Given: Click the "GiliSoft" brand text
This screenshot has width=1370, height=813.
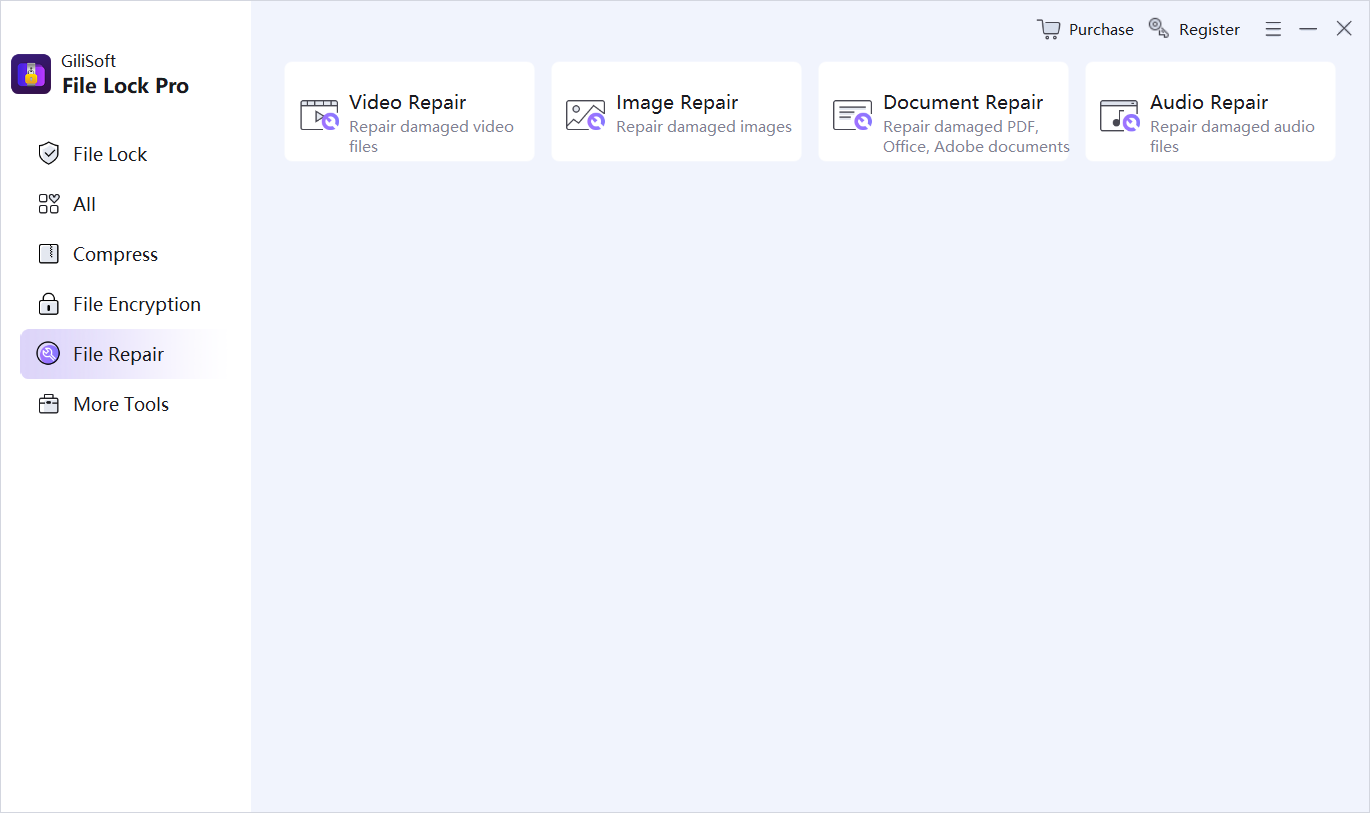Looking at the screenshot, I should (89, 61).
